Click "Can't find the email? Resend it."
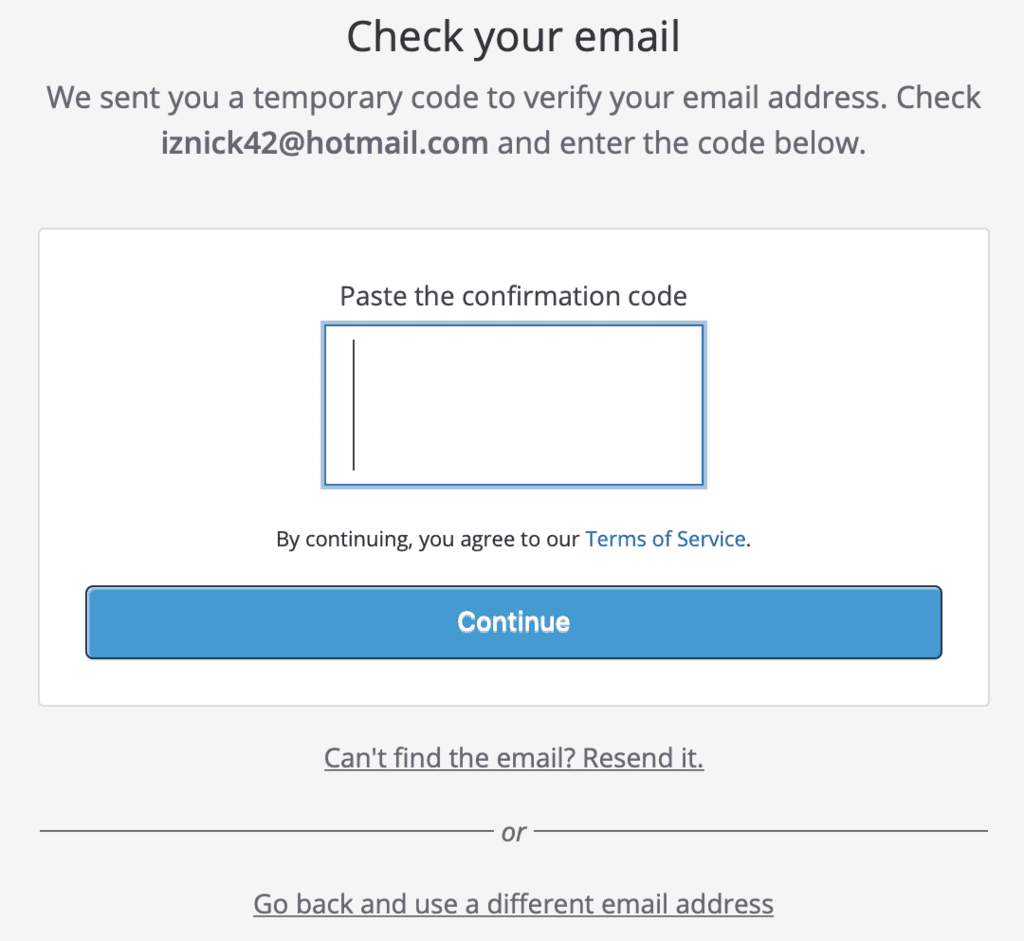This screenshot has height=941, width=1024. click(x=513, y=758)
